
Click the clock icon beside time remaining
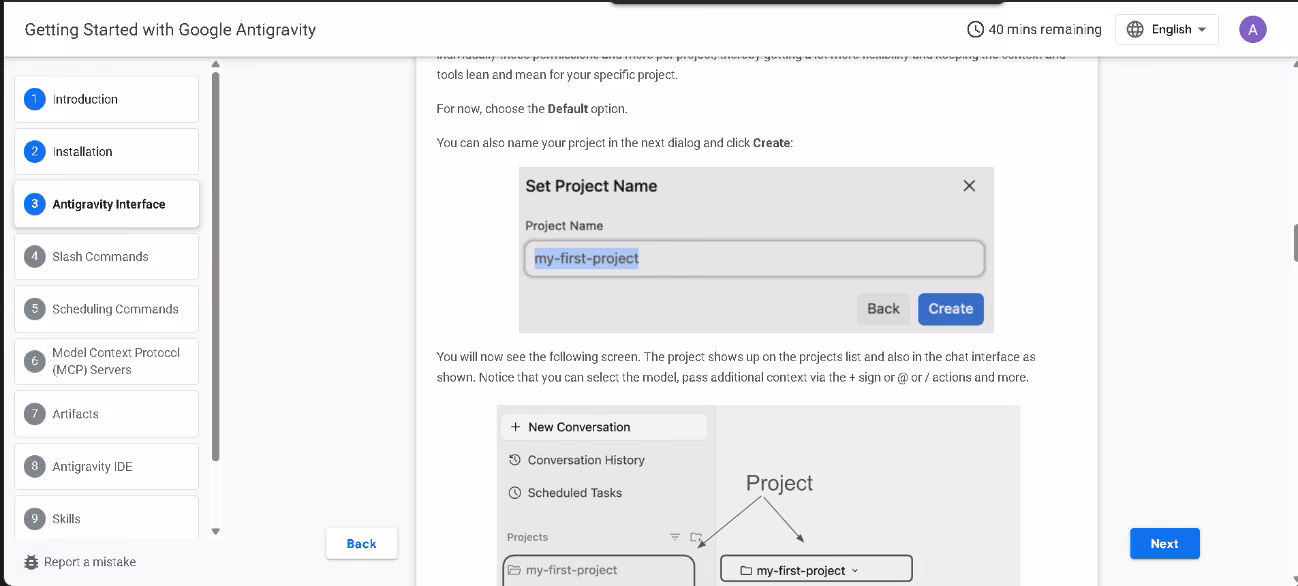975,29
